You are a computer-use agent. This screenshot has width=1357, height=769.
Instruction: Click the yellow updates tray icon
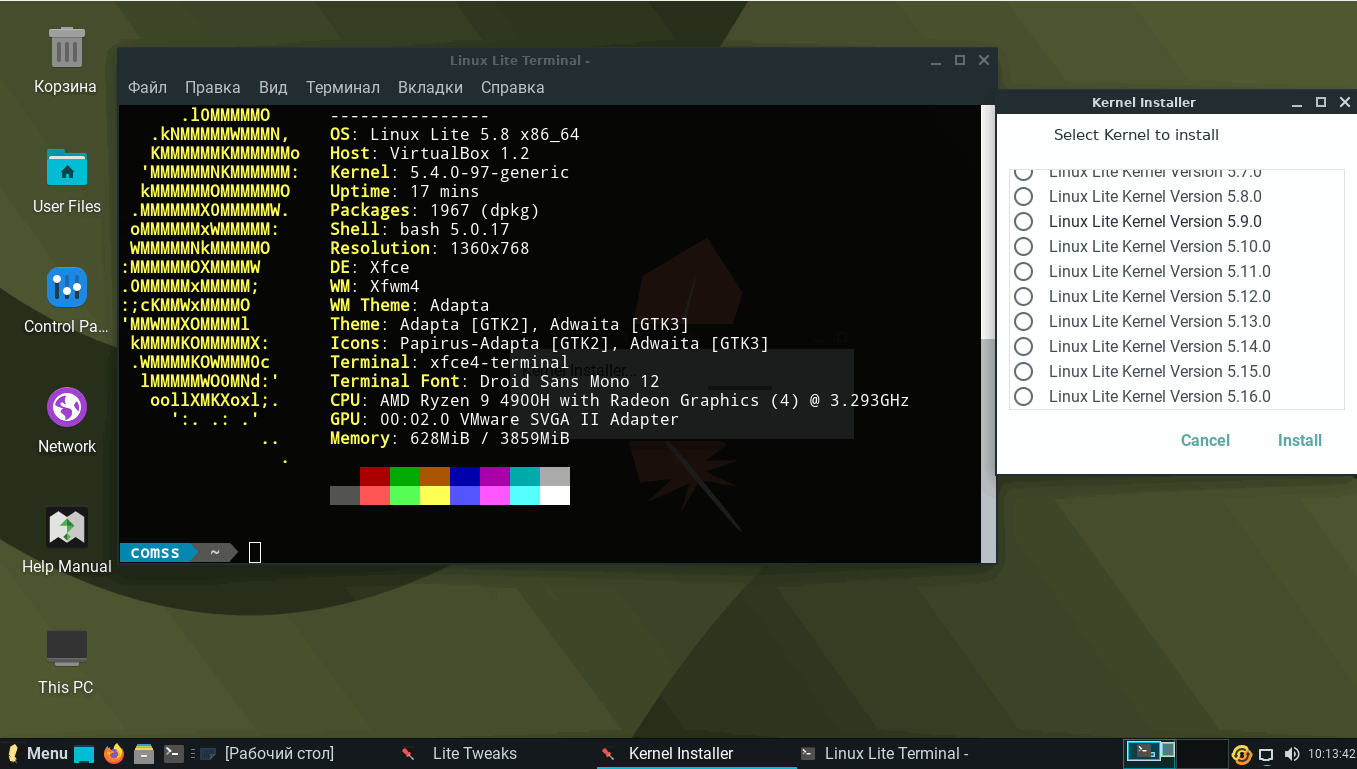pyautogui.click(x=1242, y=754)
